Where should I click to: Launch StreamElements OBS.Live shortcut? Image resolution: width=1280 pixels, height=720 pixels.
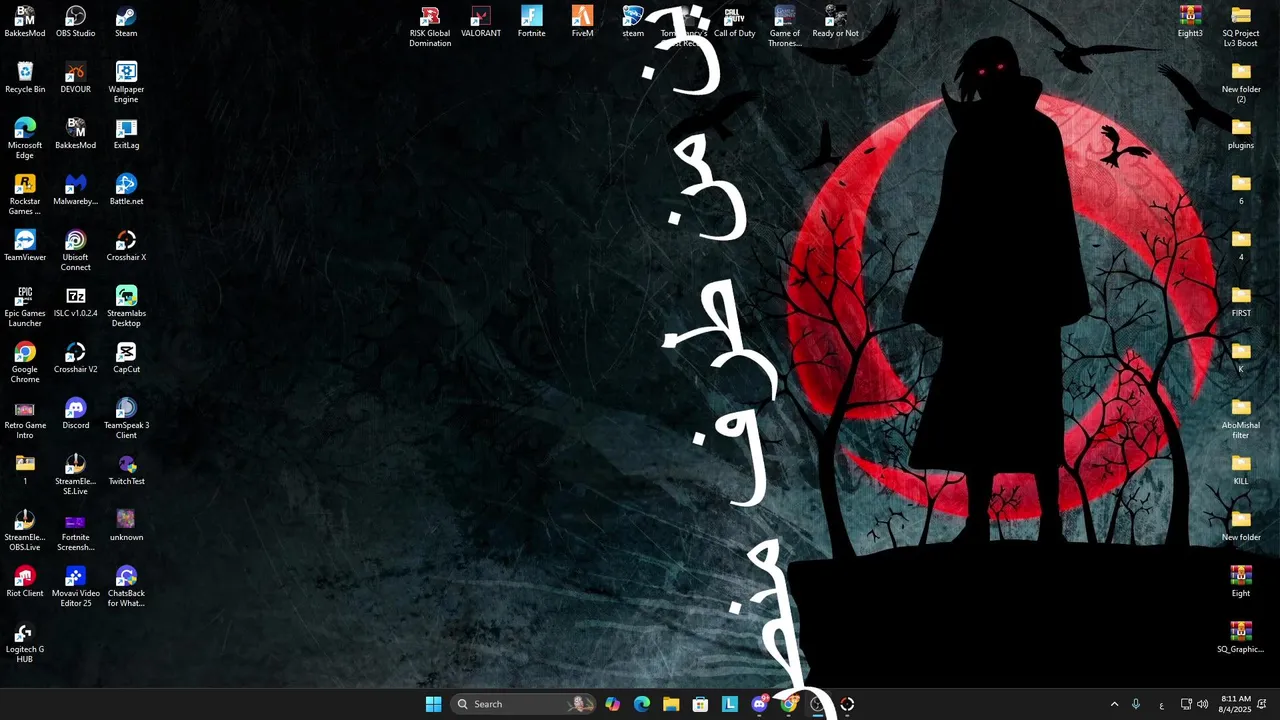point(25,531)
